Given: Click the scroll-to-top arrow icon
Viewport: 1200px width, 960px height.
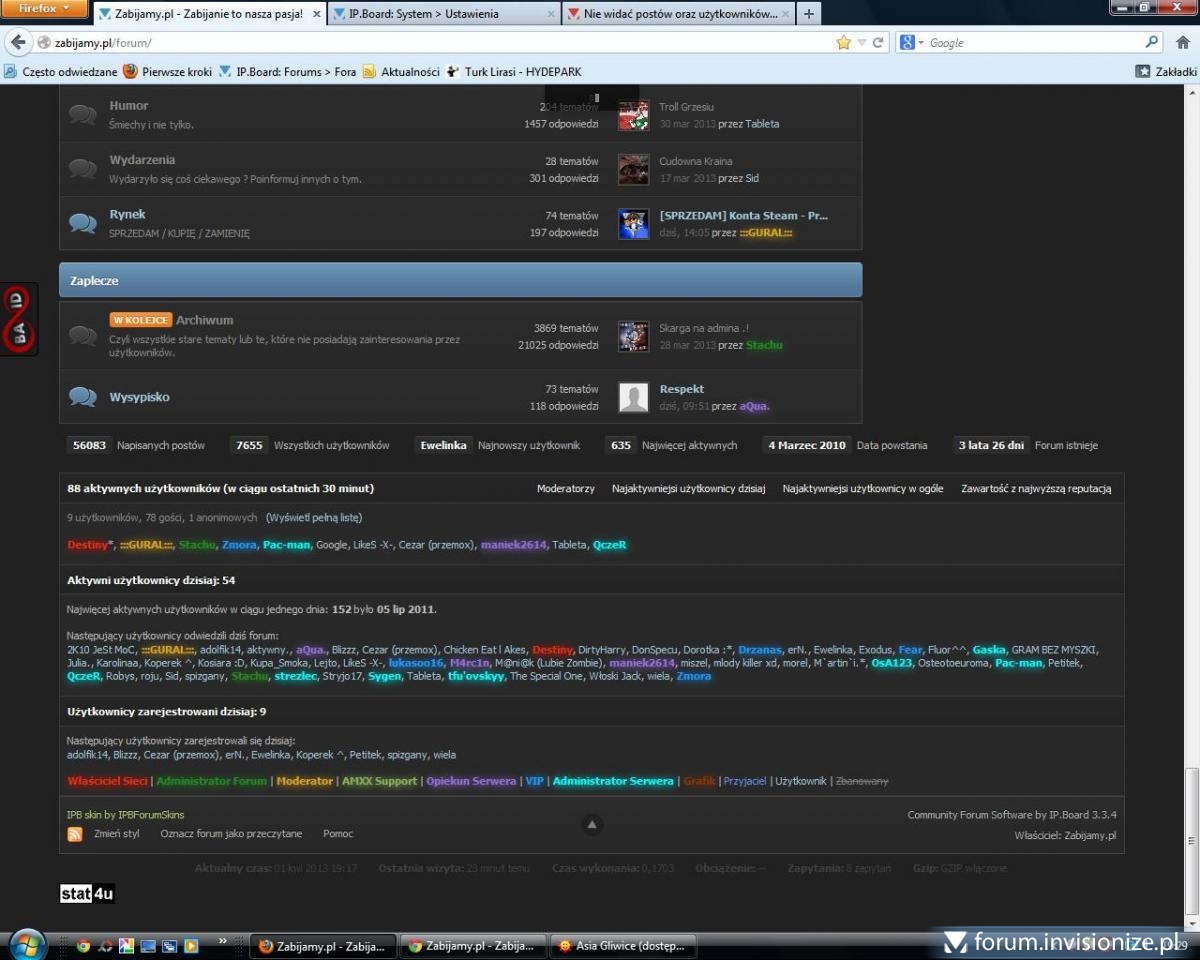Looking at the screenshot, I should point(592,825).
